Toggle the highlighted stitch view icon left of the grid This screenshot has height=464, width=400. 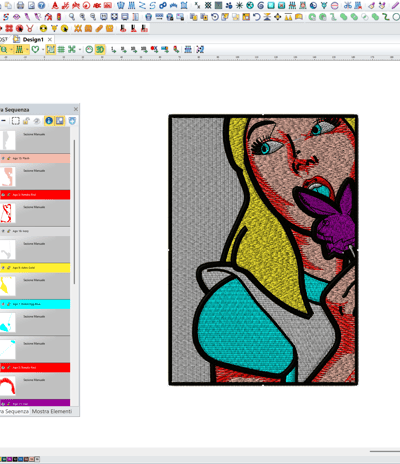[51, 49]
